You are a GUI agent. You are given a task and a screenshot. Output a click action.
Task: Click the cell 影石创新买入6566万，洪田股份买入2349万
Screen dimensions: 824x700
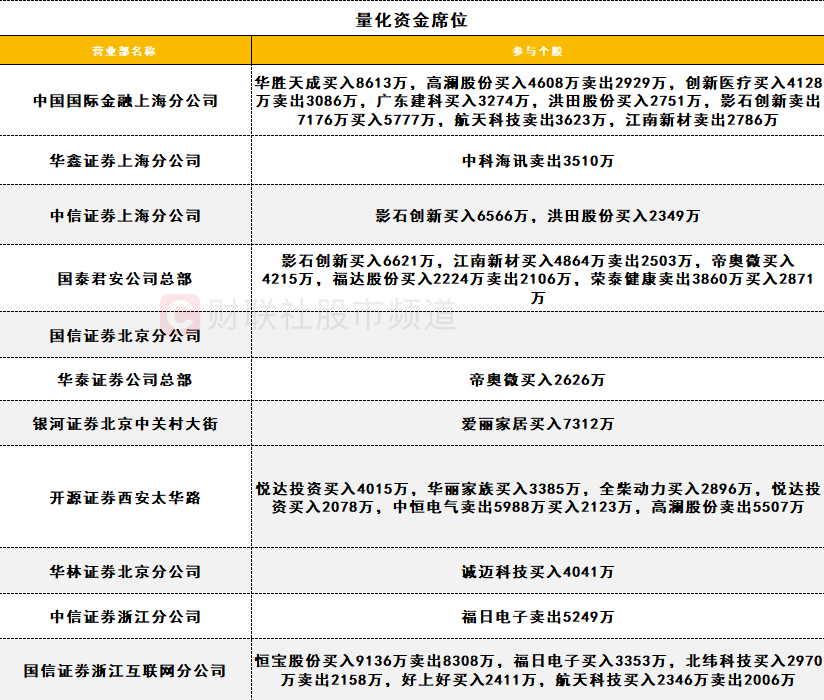point(538,215)
